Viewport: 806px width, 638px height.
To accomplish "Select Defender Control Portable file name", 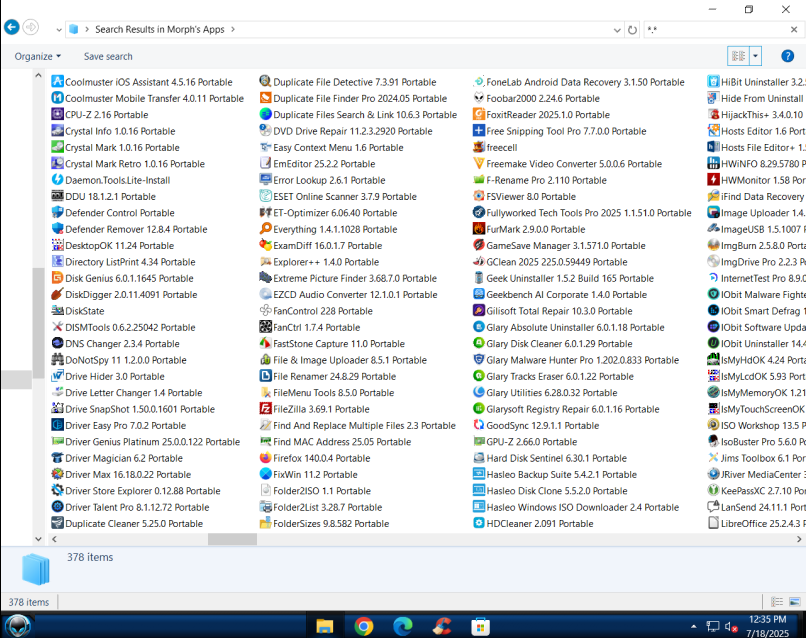I will coord(120,213).
